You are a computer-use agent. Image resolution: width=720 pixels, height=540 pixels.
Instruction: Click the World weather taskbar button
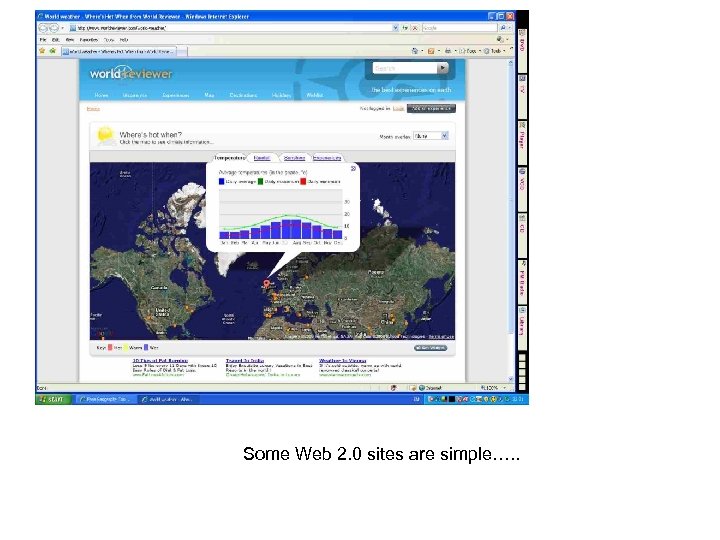169,399
